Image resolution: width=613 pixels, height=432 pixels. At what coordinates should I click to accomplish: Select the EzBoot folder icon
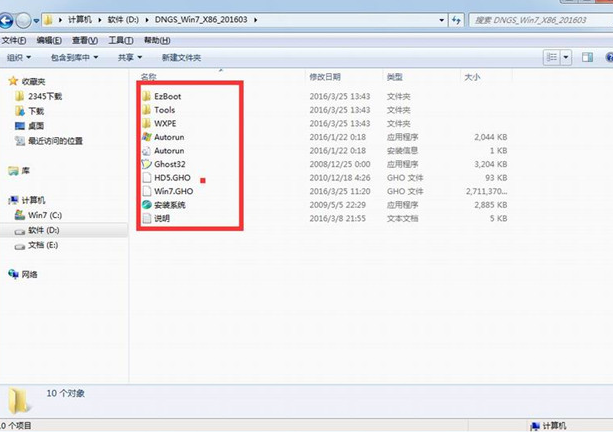coord(147,96)
